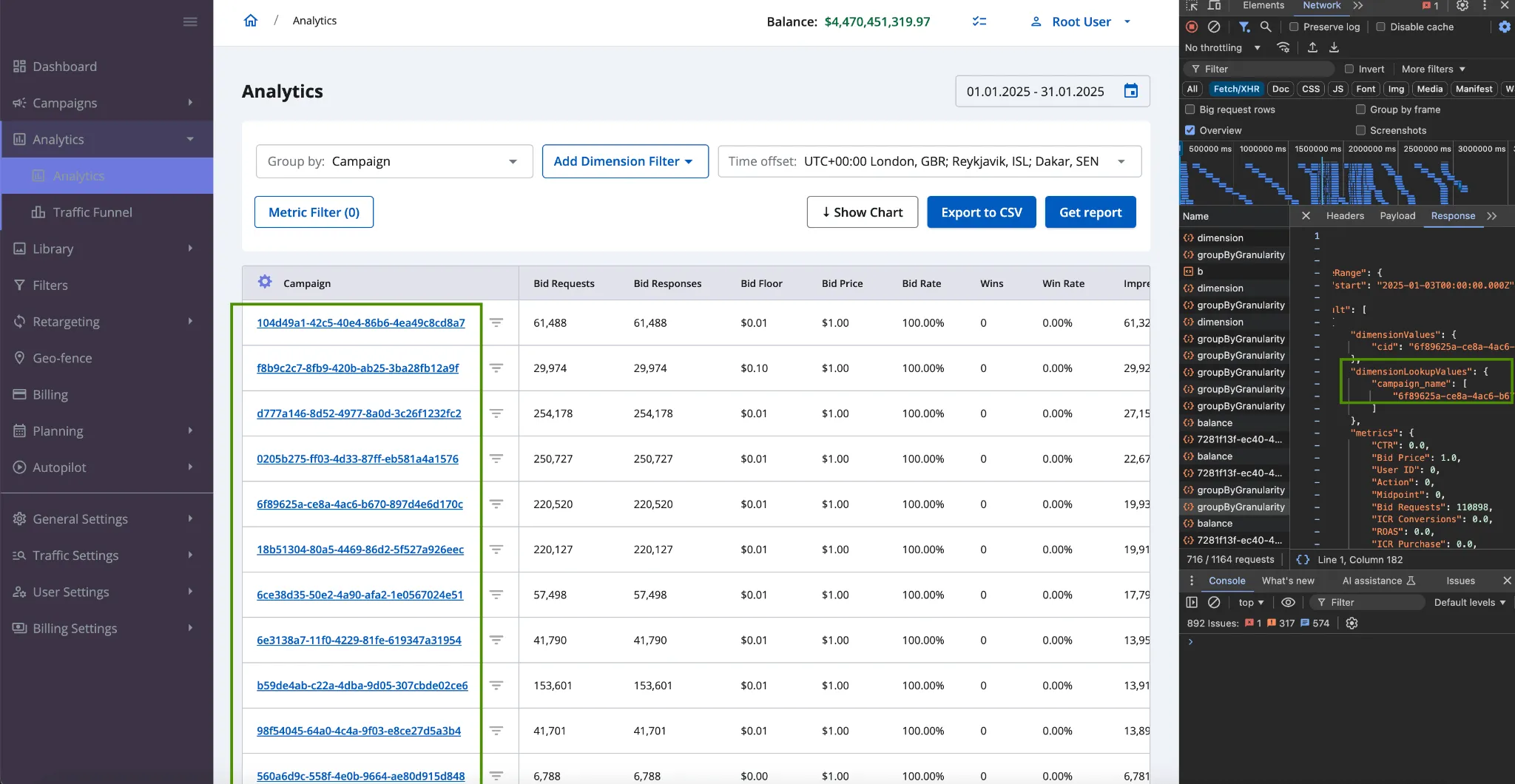The height and width of the screenshot is (784, 1515).
Task: Open the No throttling dropdown
Action: (x=1222, y=47)
